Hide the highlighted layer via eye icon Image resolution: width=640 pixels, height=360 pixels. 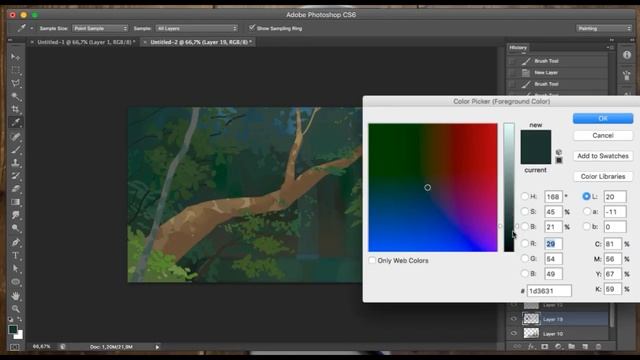(x=514, y=319)
